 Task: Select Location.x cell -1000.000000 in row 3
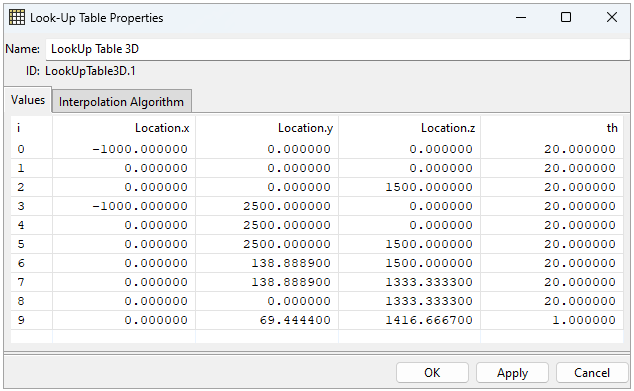[x=124, y=206]
